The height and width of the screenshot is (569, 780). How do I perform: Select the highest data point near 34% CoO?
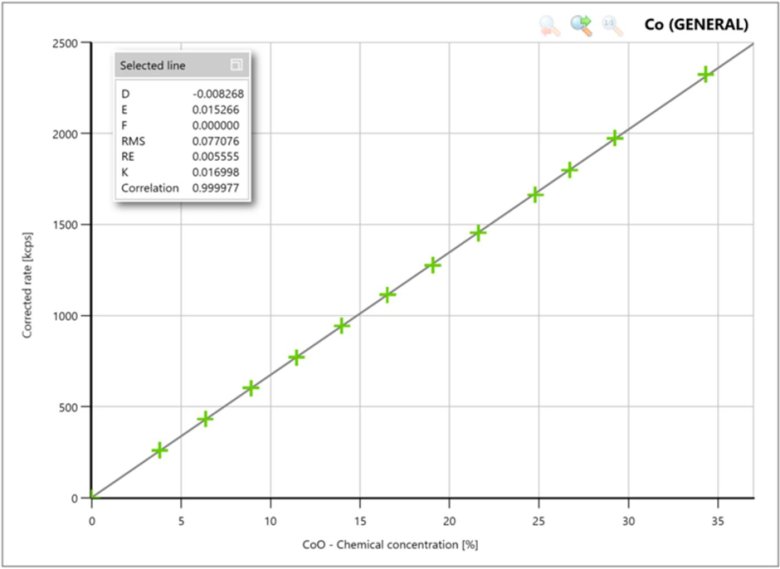(x=706, y=75)
